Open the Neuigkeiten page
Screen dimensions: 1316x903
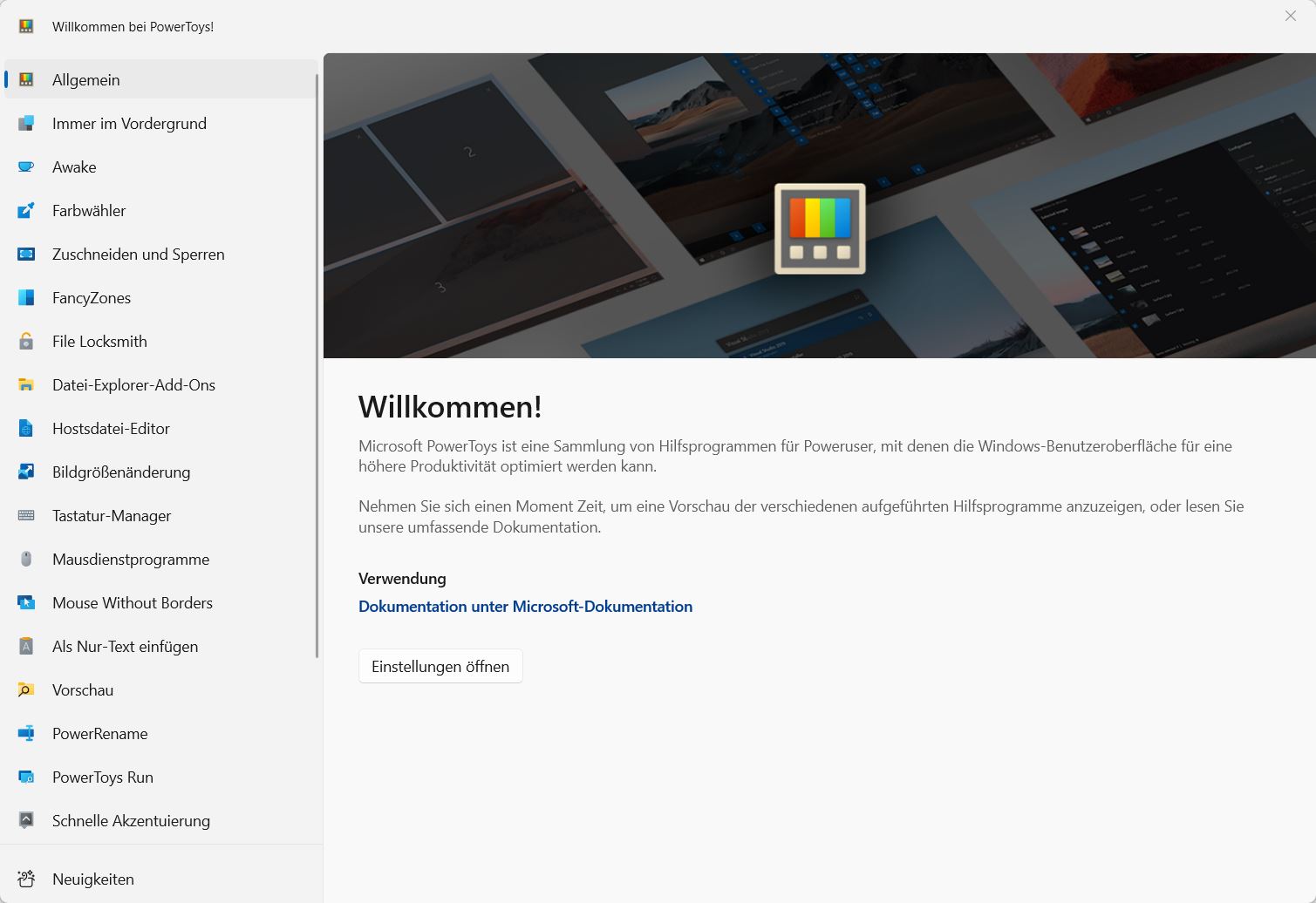pos(160,879)
